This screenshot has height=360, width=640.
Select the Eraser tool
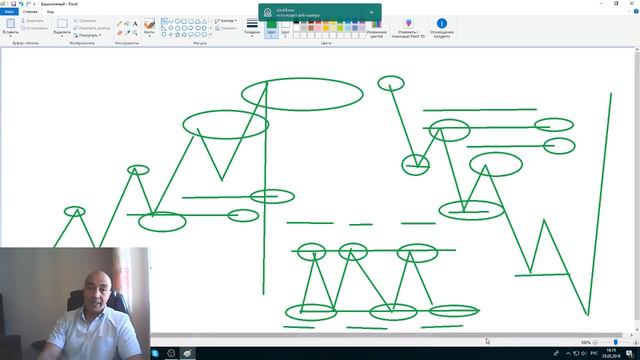click(119, 32)
